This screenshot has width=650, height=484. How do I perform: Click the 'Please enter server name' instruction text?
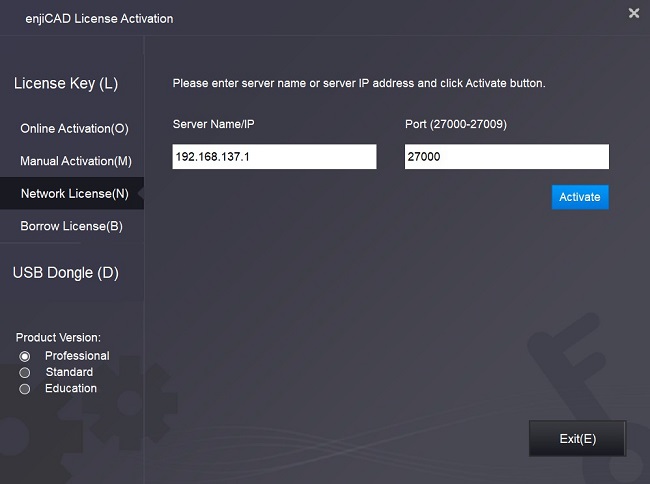pos(359,83)
